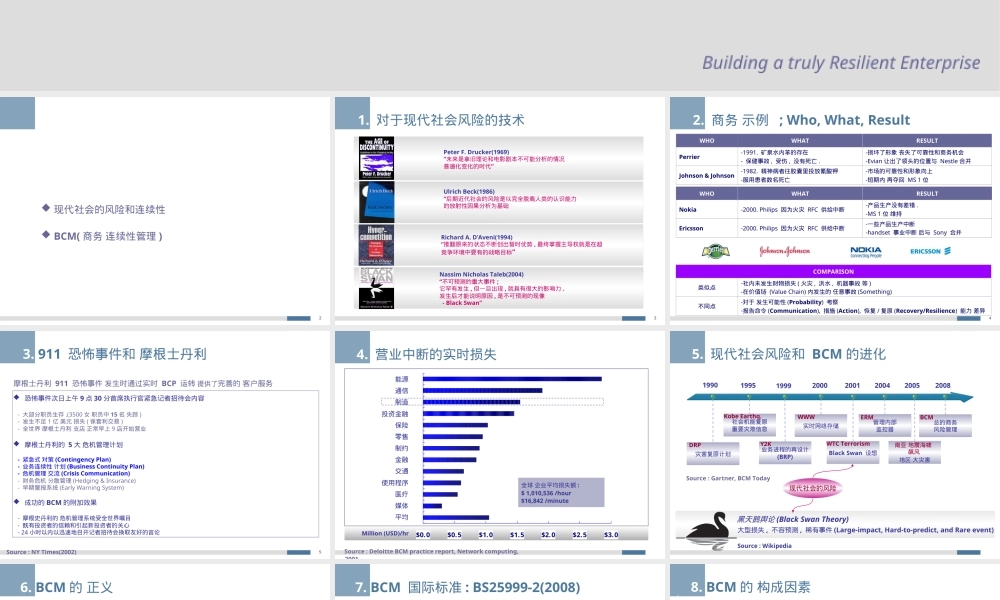Click the WWW timeline box
1000x600 pixels.
pos(820,424)
